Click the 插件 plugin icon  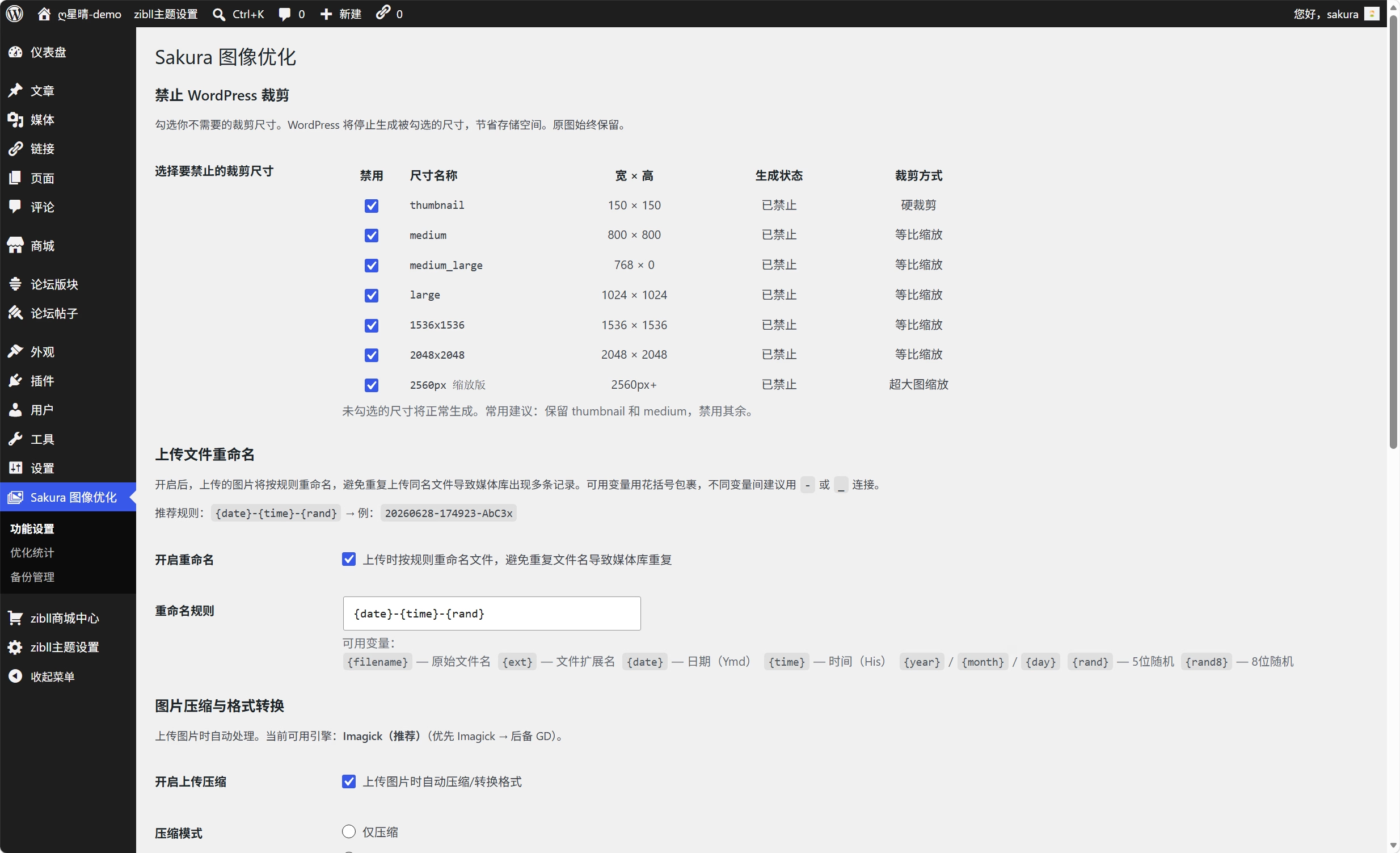[x=15, y=381]
